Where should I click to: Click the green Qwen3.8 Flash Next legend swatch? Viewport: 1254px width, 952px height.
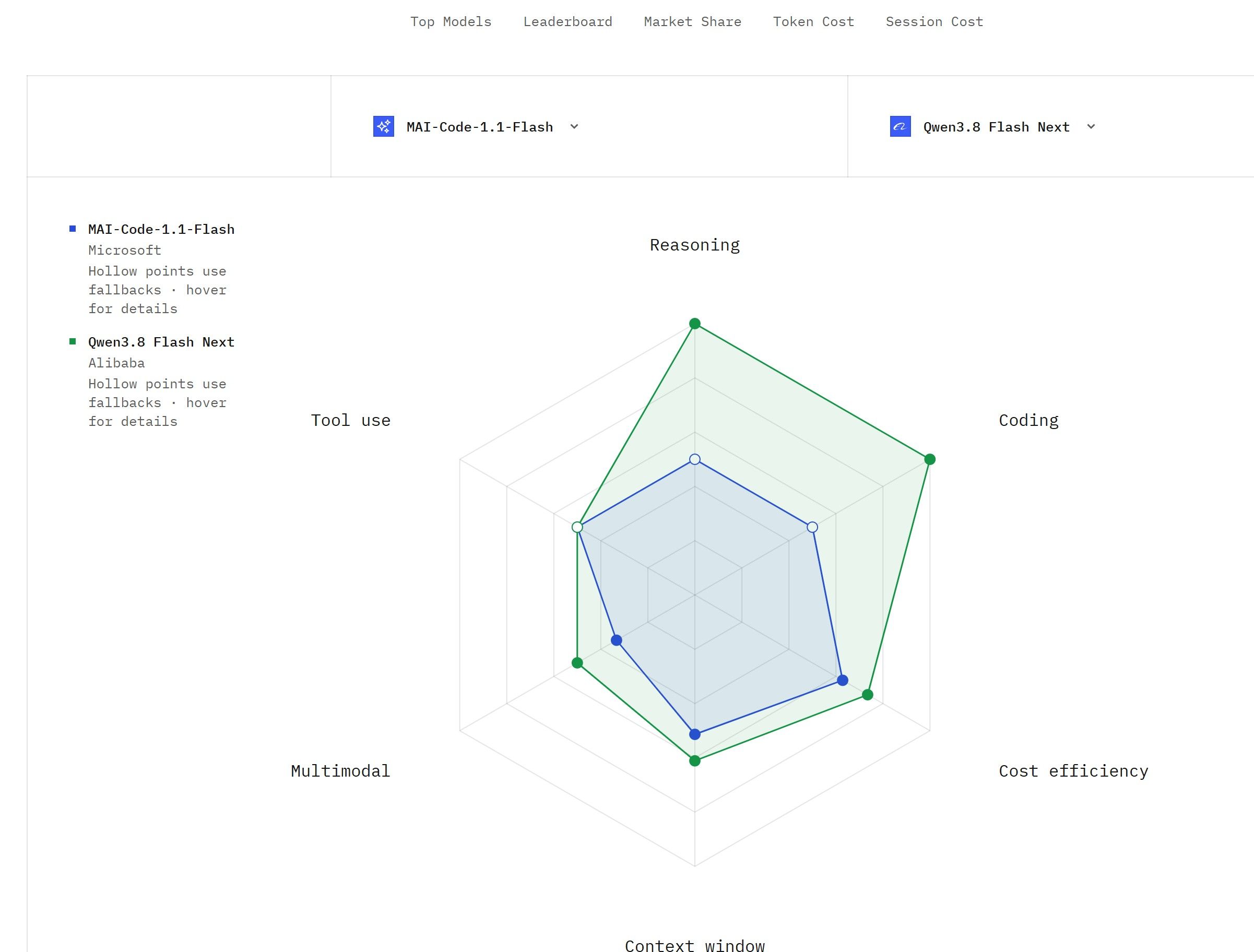pyautogui.click(x=73, y=342)
